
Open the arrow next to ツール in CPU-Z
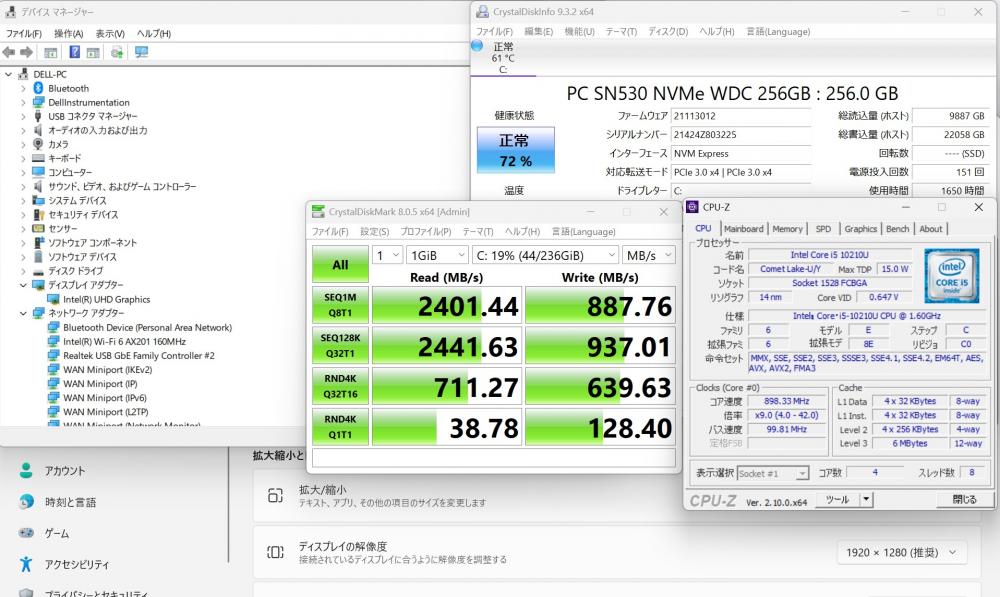click(x=866, y=499)
